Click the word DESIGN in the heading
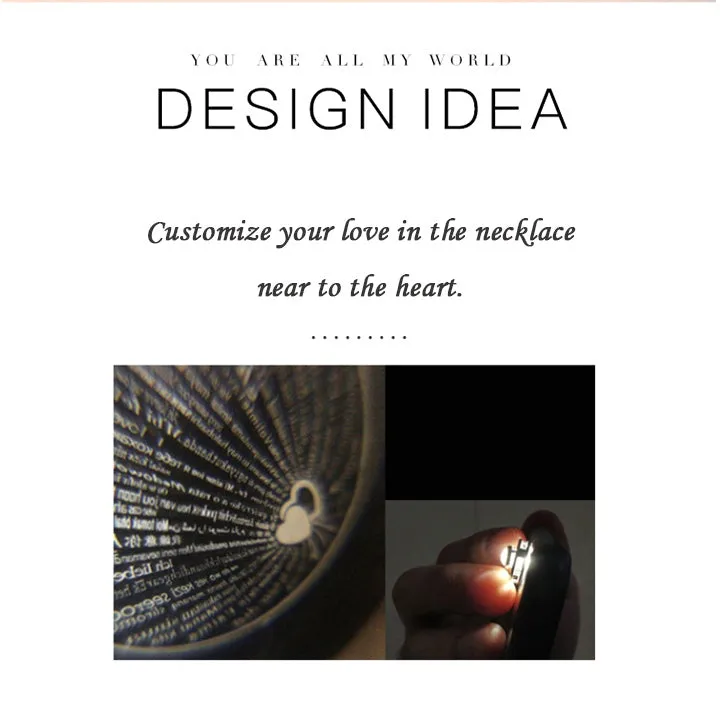The image size is (720, 720). tap(276, 109)
